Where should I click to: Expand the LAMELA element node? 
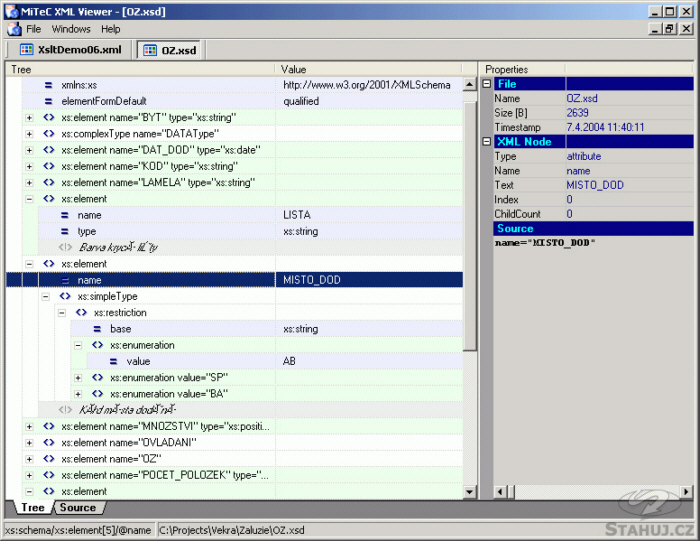(29, 183)
